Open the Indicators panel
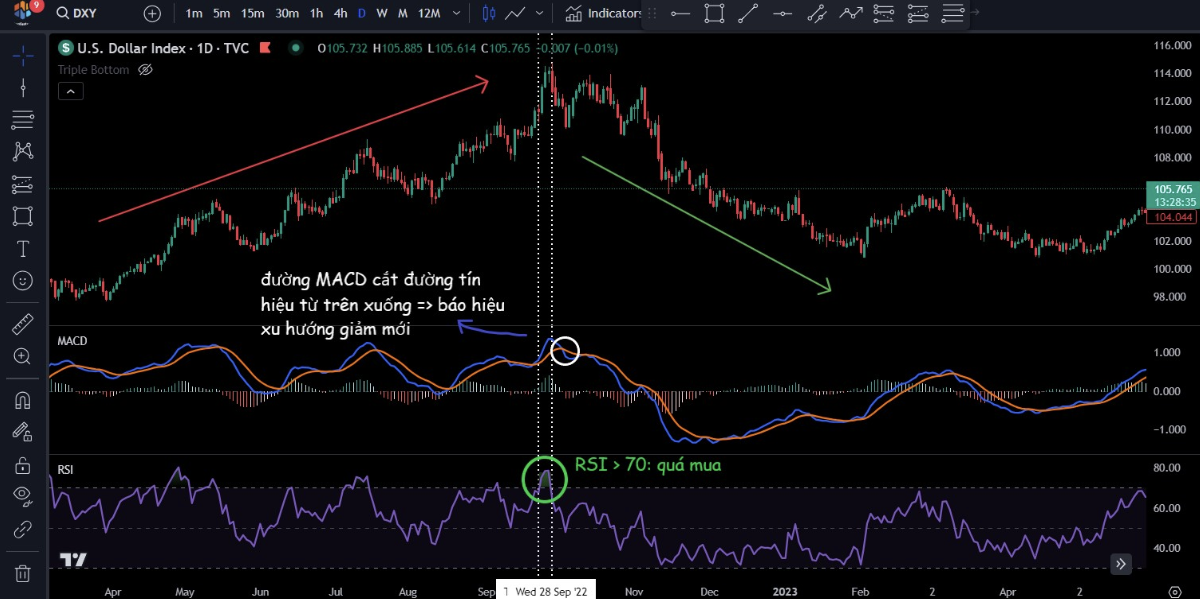Viewport: 1200px width, 599px height. pyautogui.click(x=604, y=14)
